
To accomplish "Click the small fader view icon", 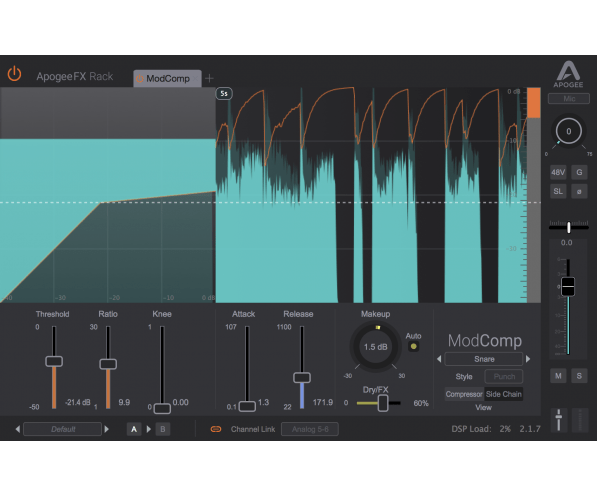I will point(559,420).
